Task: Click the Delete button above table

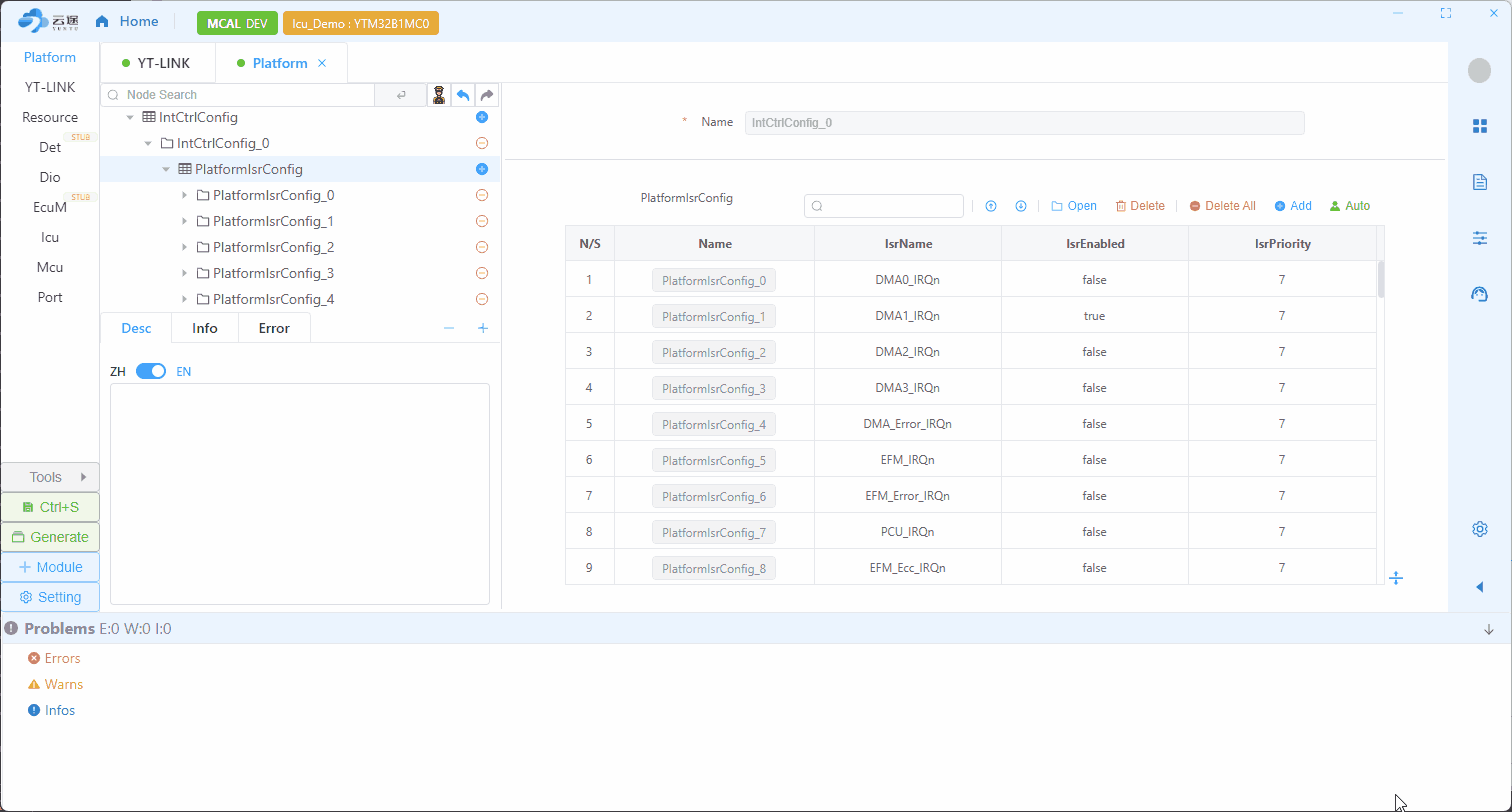Action: coord(1140,206)
